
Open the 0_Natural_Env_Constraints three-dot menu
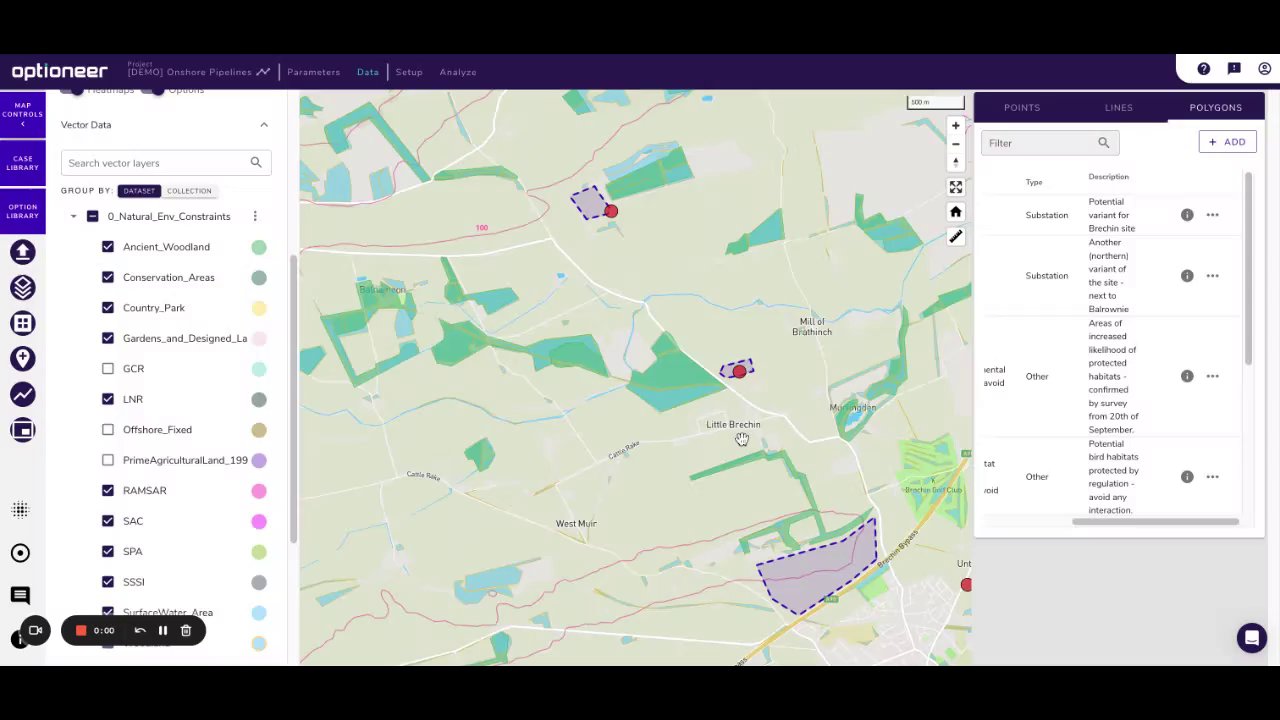pos(255,216)
